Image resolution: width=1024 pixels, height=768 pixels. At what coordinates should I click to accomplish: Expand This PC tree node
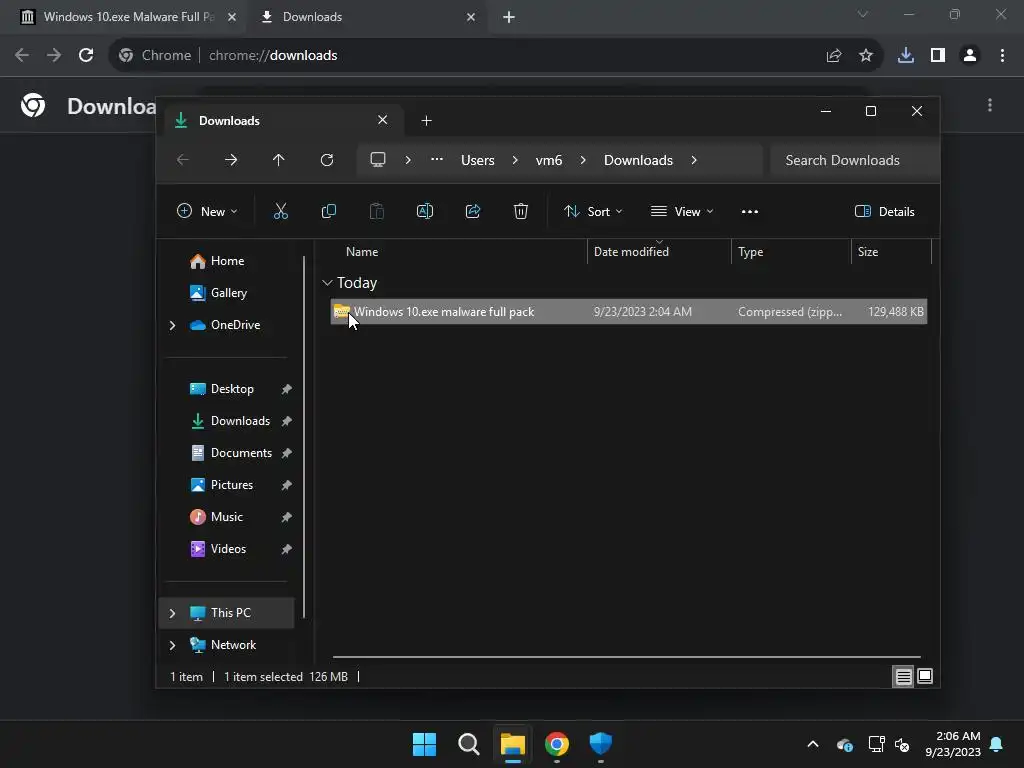172,613
